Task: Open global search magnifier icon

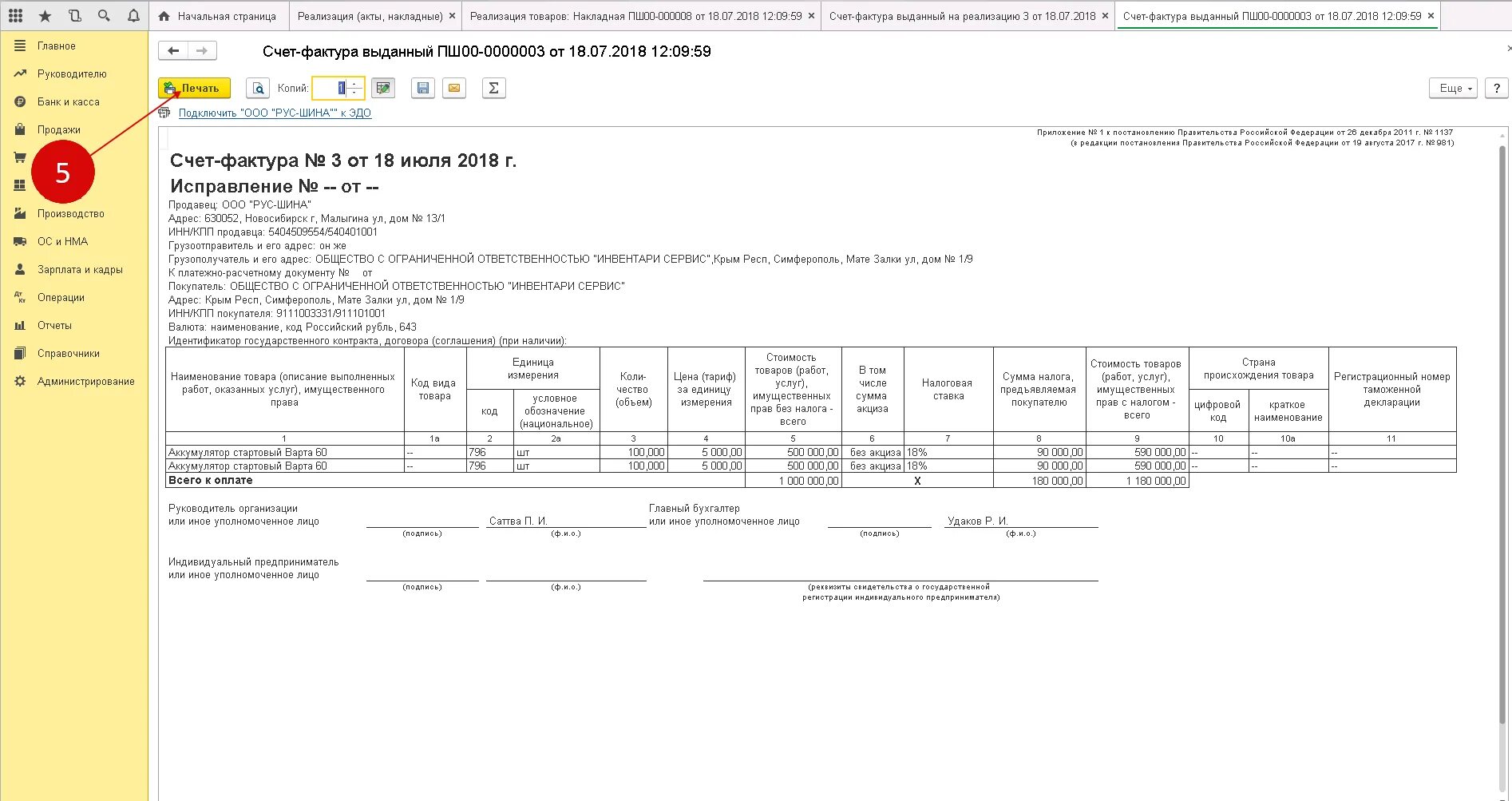Action: 104,16
